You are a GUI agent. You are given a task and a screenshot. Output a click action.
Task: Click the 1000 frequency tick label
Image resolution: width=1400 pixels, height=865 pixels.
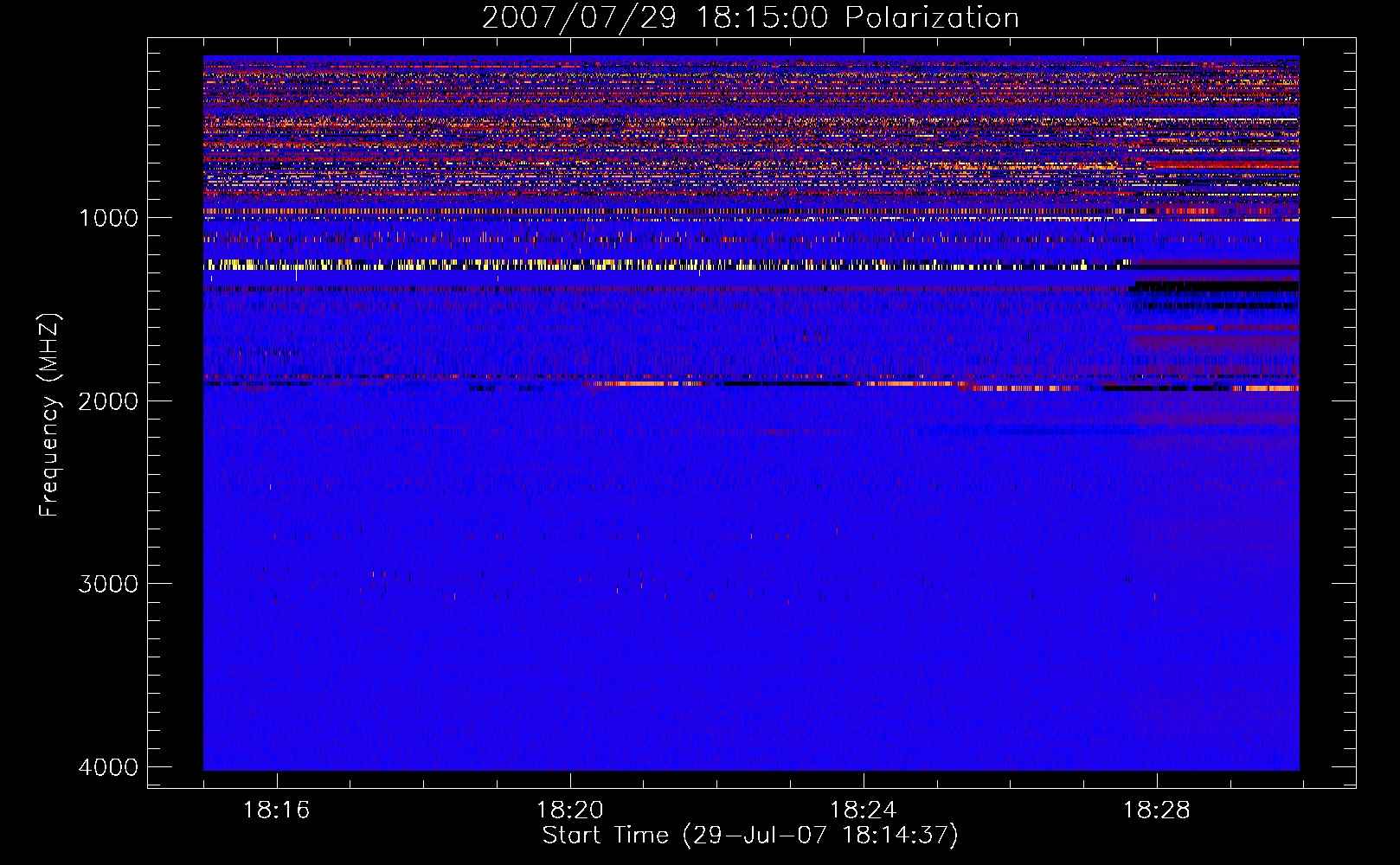point(108,218)
